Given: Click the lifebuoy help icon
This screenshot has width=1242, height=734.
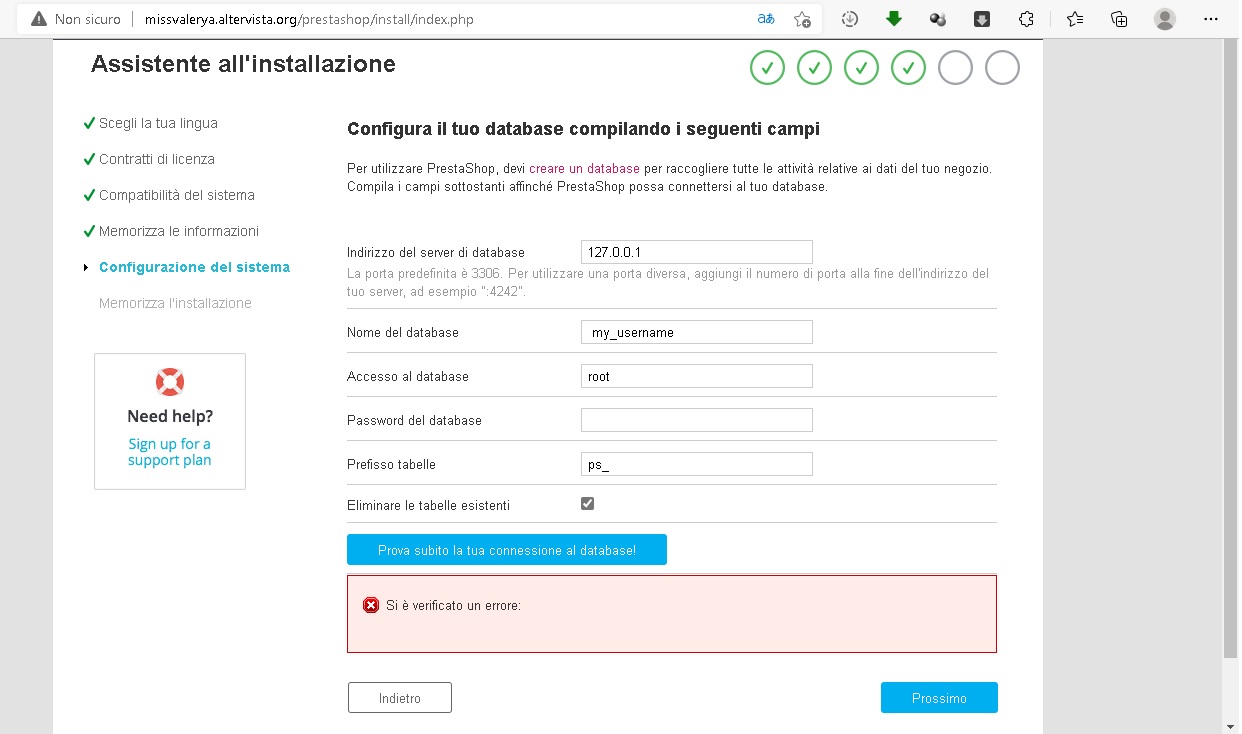Looking at the screenshot, I should click(170, 382).
